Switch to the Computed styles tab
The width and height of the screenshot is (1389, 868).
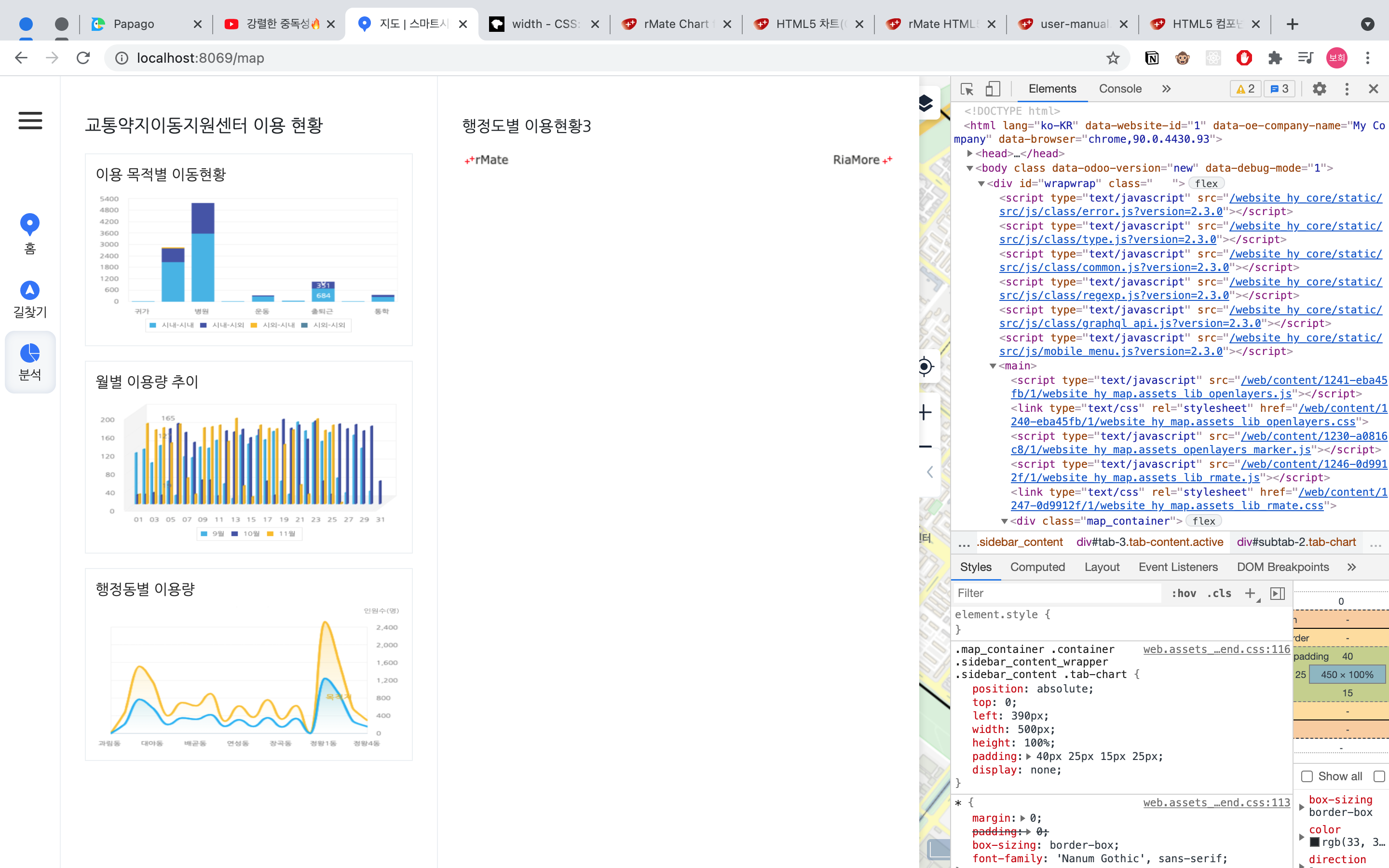tap(1037, 567)
